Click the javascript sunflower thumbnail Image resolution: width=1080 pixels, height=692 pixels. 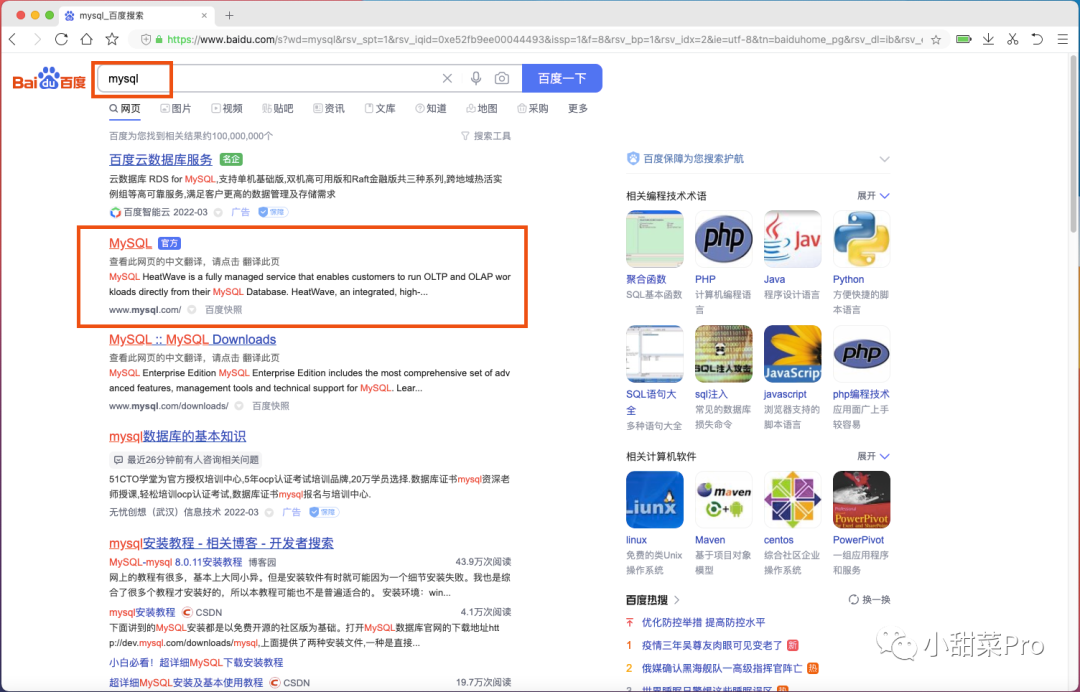click(x=792, y=354)
